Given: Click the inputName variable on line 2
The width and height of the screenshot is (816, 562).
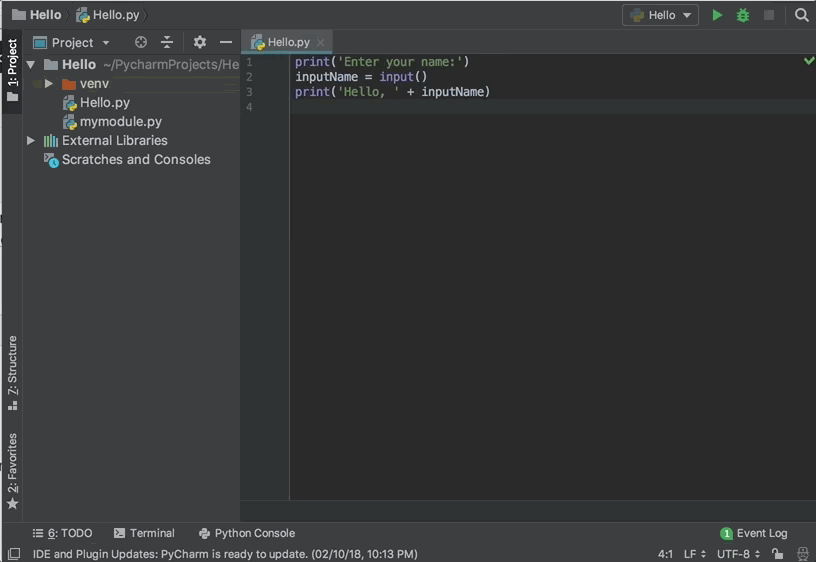Looking at the screenshot, I should click(327, 77).
